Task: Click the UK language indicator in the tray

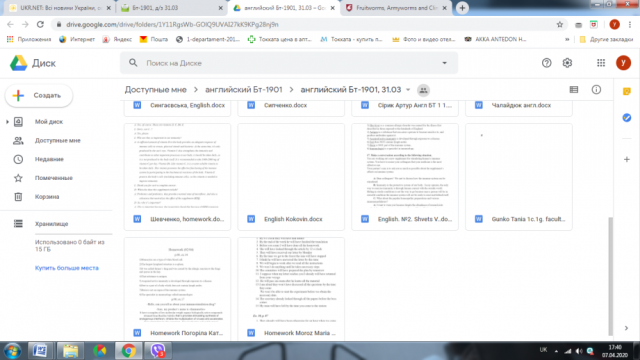Action: tap(543, 350)
